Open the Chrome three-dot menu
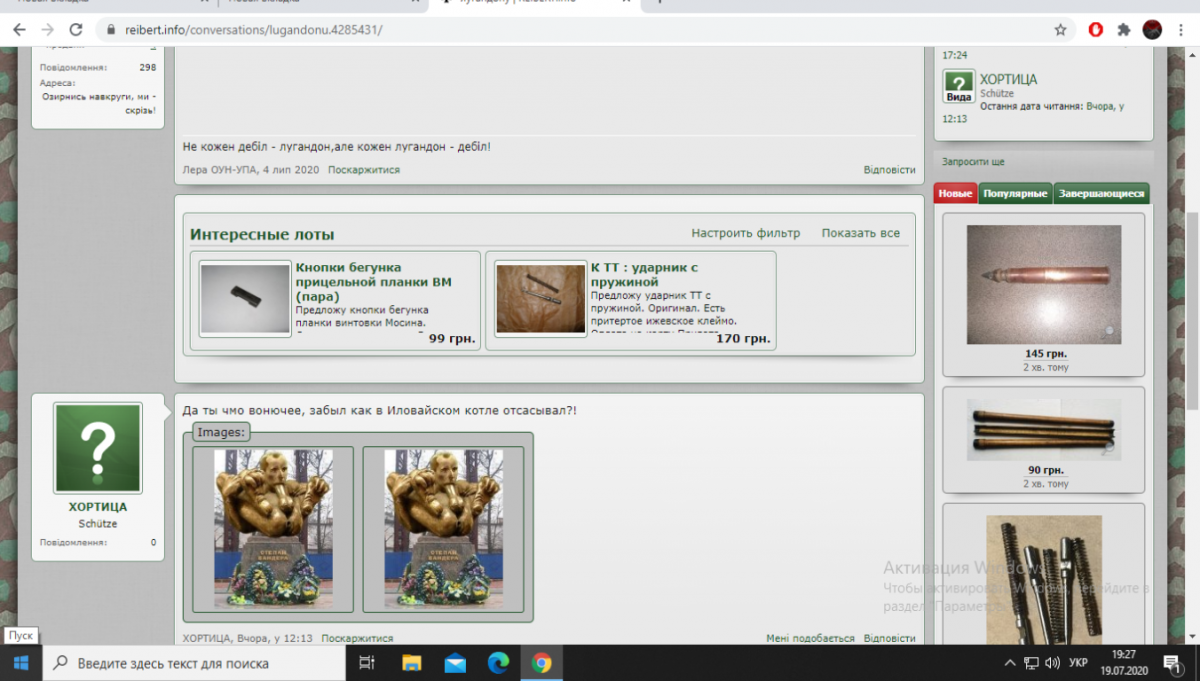 click(1180, 30)
